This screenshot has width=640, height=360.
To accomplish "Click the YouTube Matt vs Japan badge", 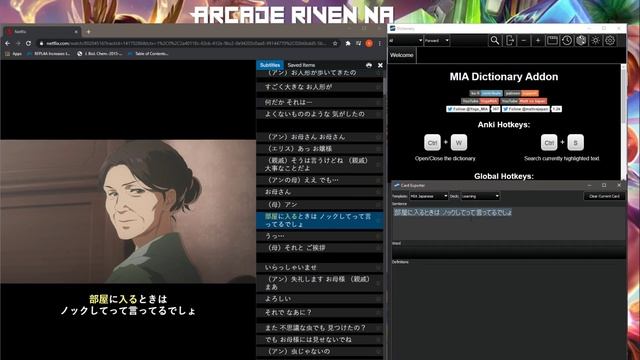I will [524, 101].
